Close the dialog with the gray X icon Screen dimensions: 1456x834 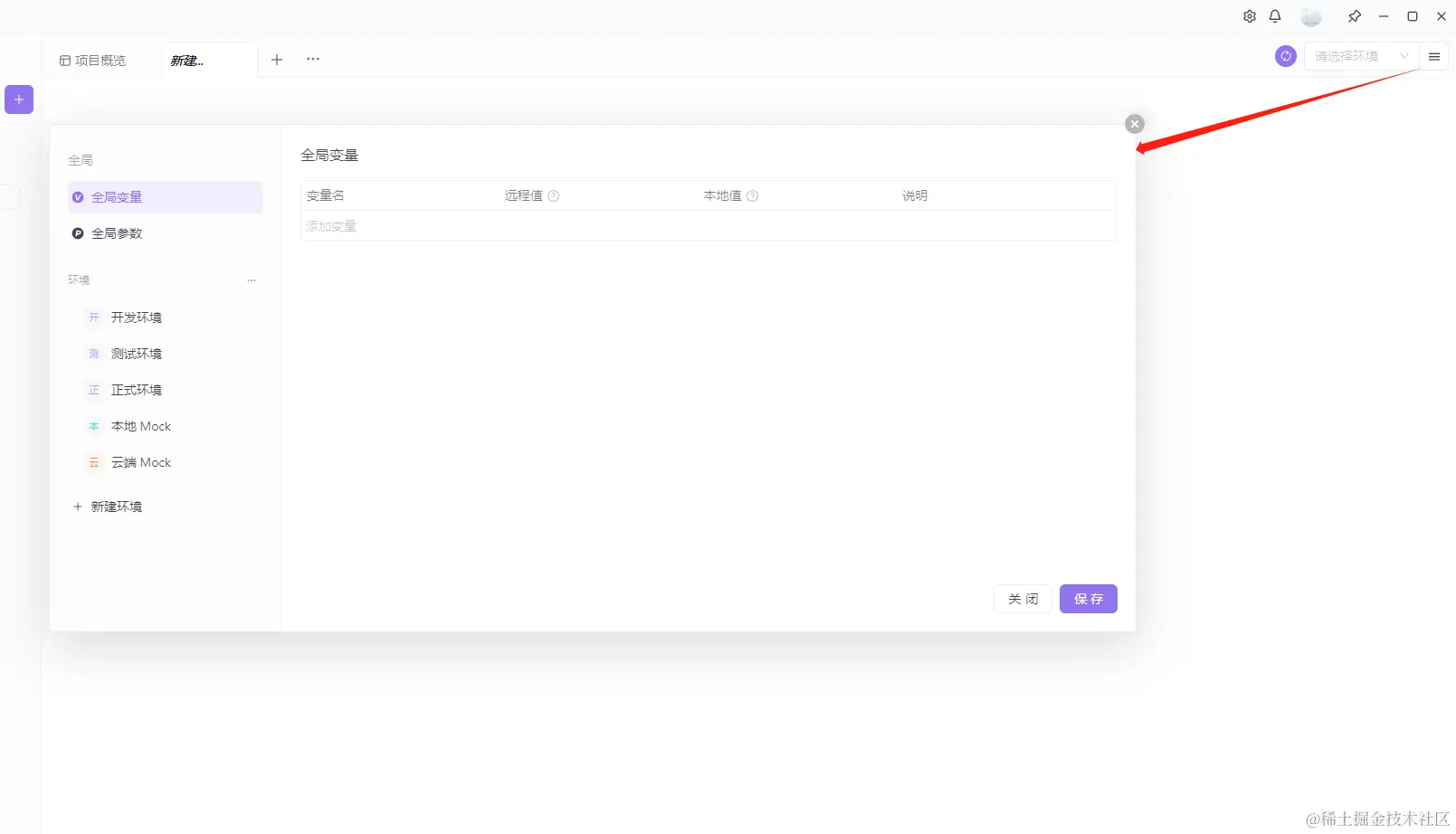point(1135,124)
